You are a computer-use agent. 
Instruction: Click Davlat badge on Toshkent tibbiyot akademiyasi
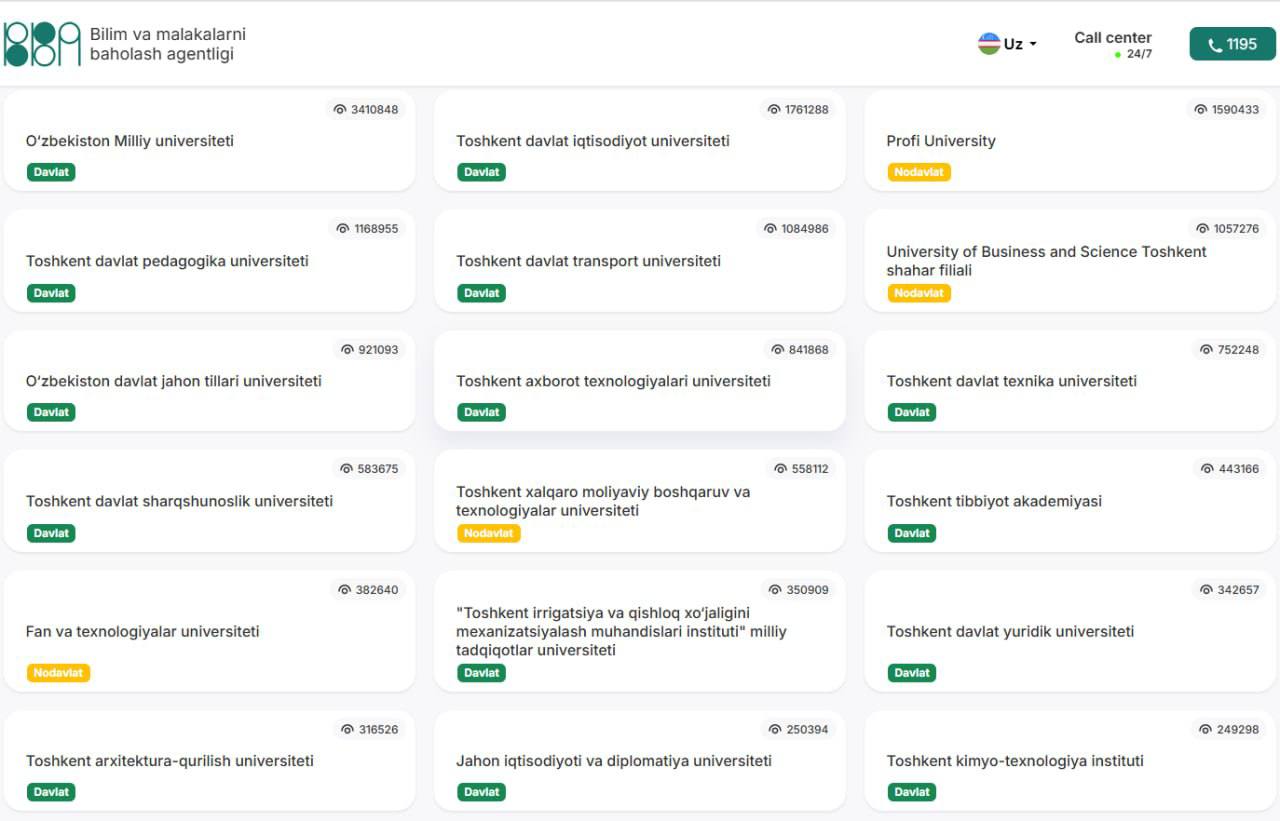[912, 533]
